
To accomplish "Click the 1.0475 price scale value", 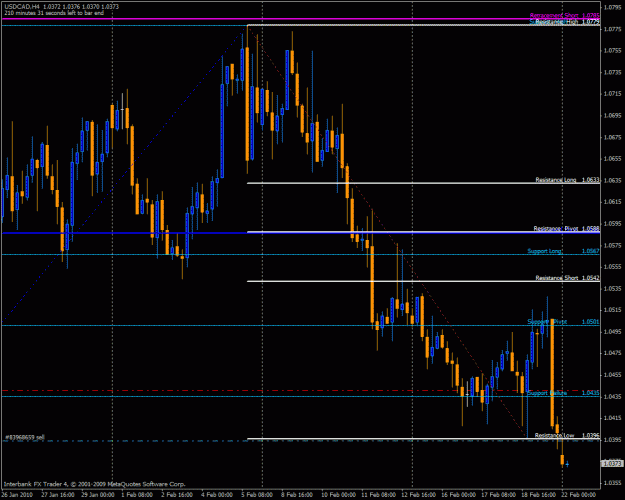I will tap(612, 353).
